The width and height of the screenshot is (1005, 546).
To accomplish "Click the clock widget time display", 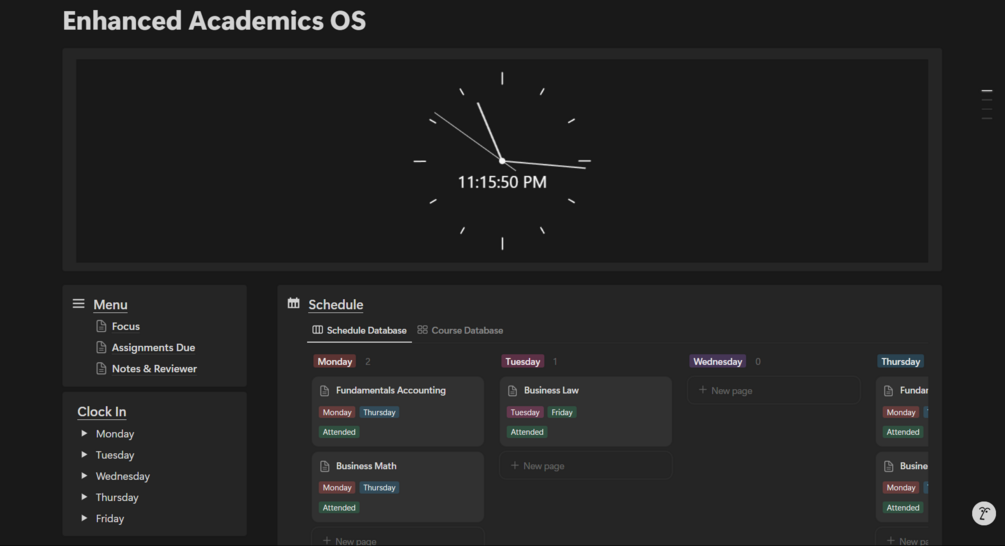I will (x=502, y=182).
